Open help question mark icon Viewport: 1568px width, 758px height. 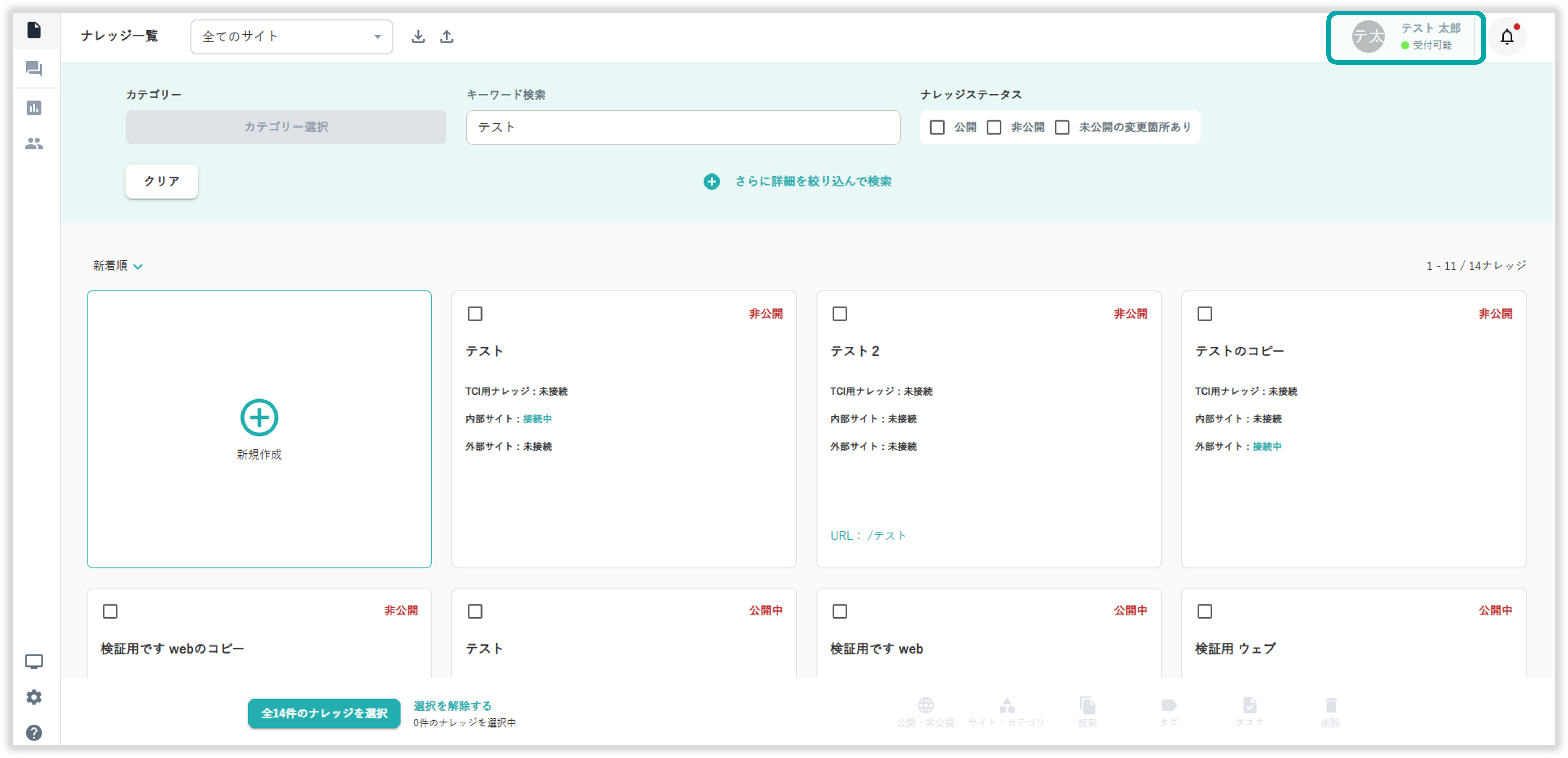34,732
